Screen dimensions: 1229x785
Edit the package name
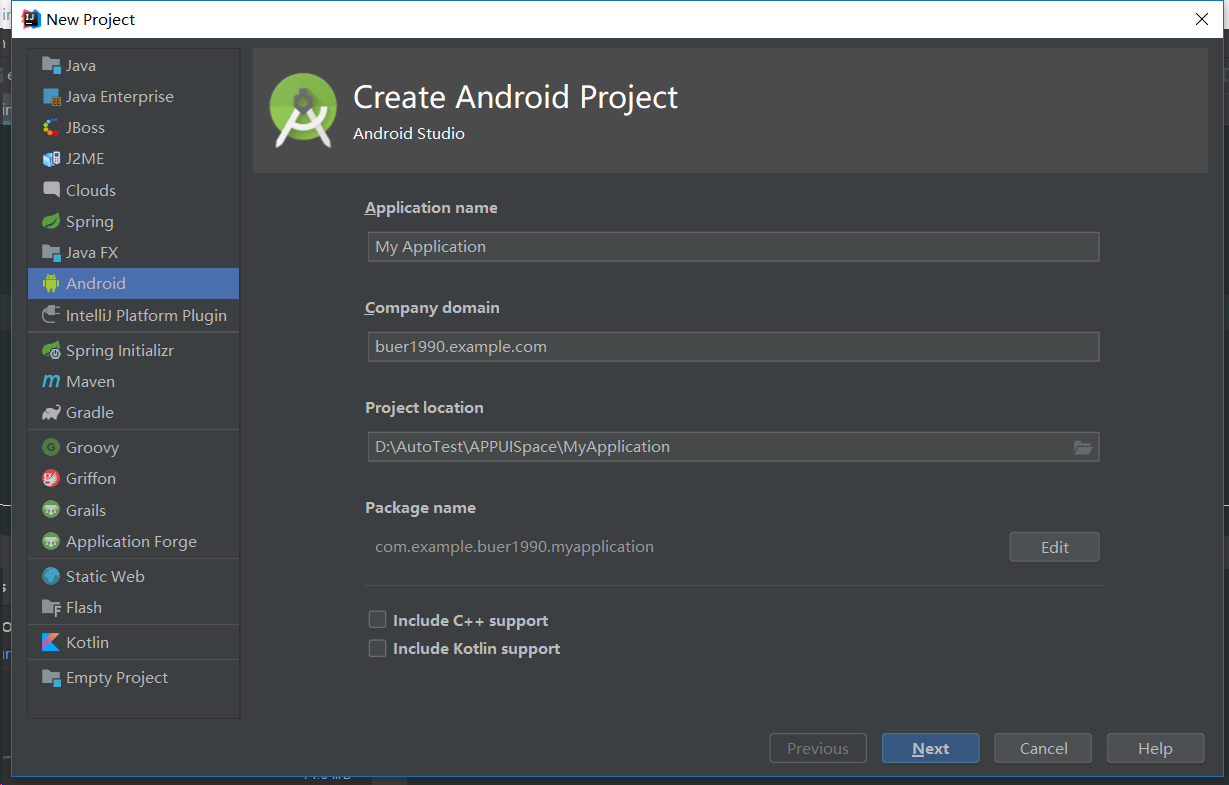click(1054, 546)
